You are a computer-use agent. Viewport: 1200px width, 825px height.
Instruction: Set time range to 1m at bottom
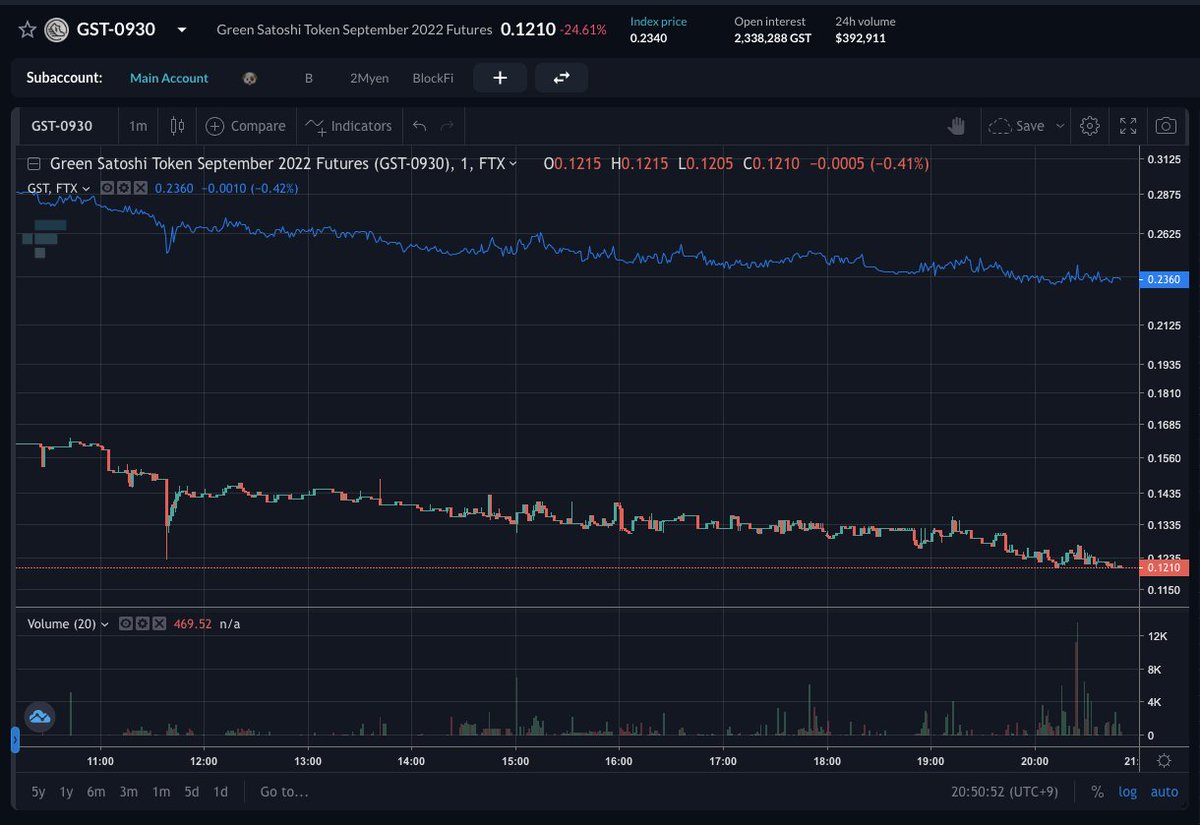[x=161, y=792]
